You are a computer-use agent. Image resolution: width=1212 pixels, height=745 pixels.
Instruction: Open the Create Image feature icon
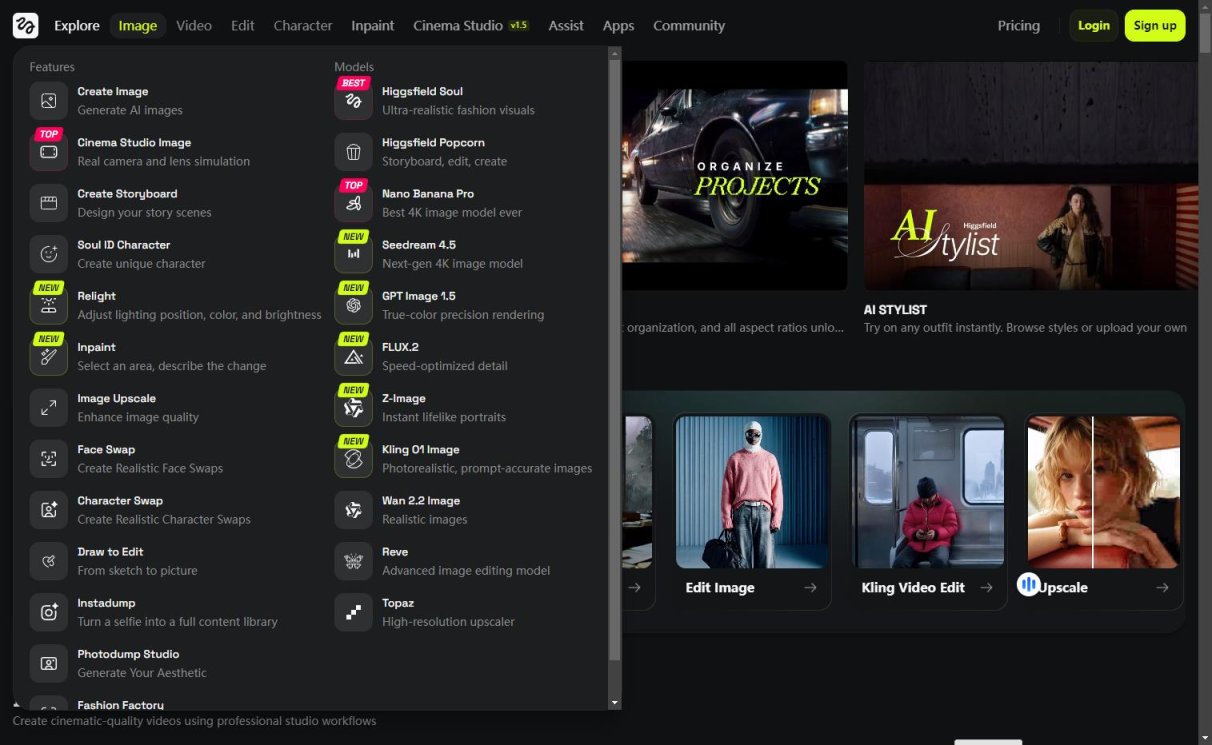(x=48, y=101)
